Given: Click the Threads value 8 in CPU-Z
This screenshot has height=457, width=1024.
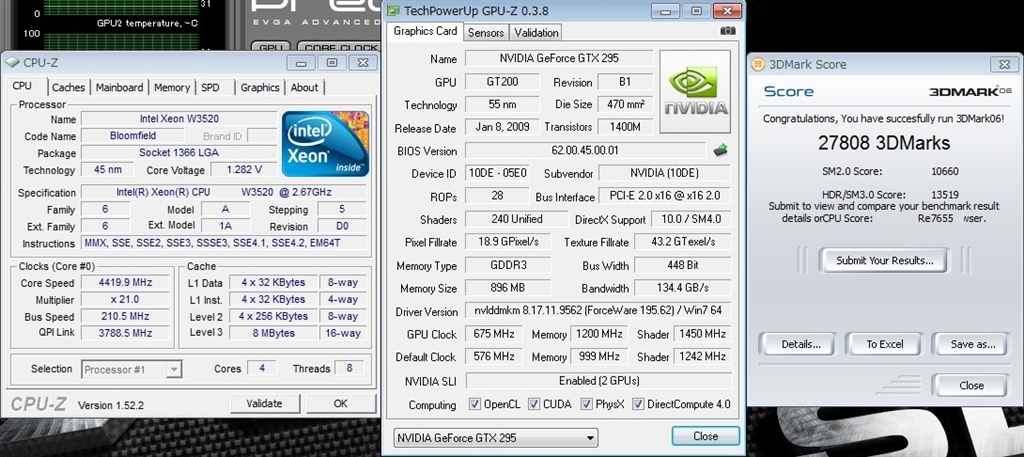Looking at the screenshot, I should [x=349, y=368].
